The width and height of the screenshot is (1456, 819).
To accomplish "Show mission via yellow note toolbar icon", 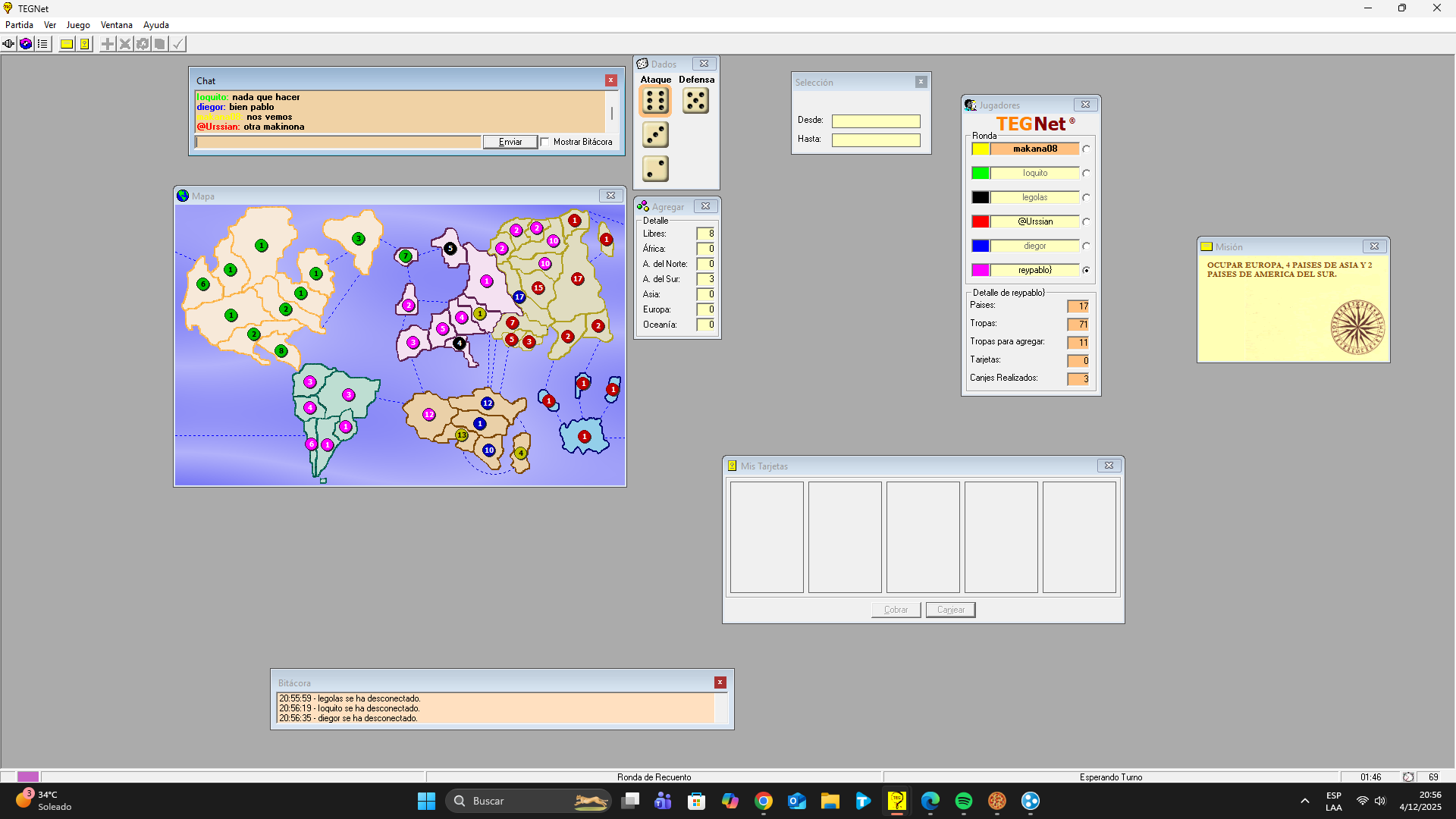I will click(x=67, y=44).
